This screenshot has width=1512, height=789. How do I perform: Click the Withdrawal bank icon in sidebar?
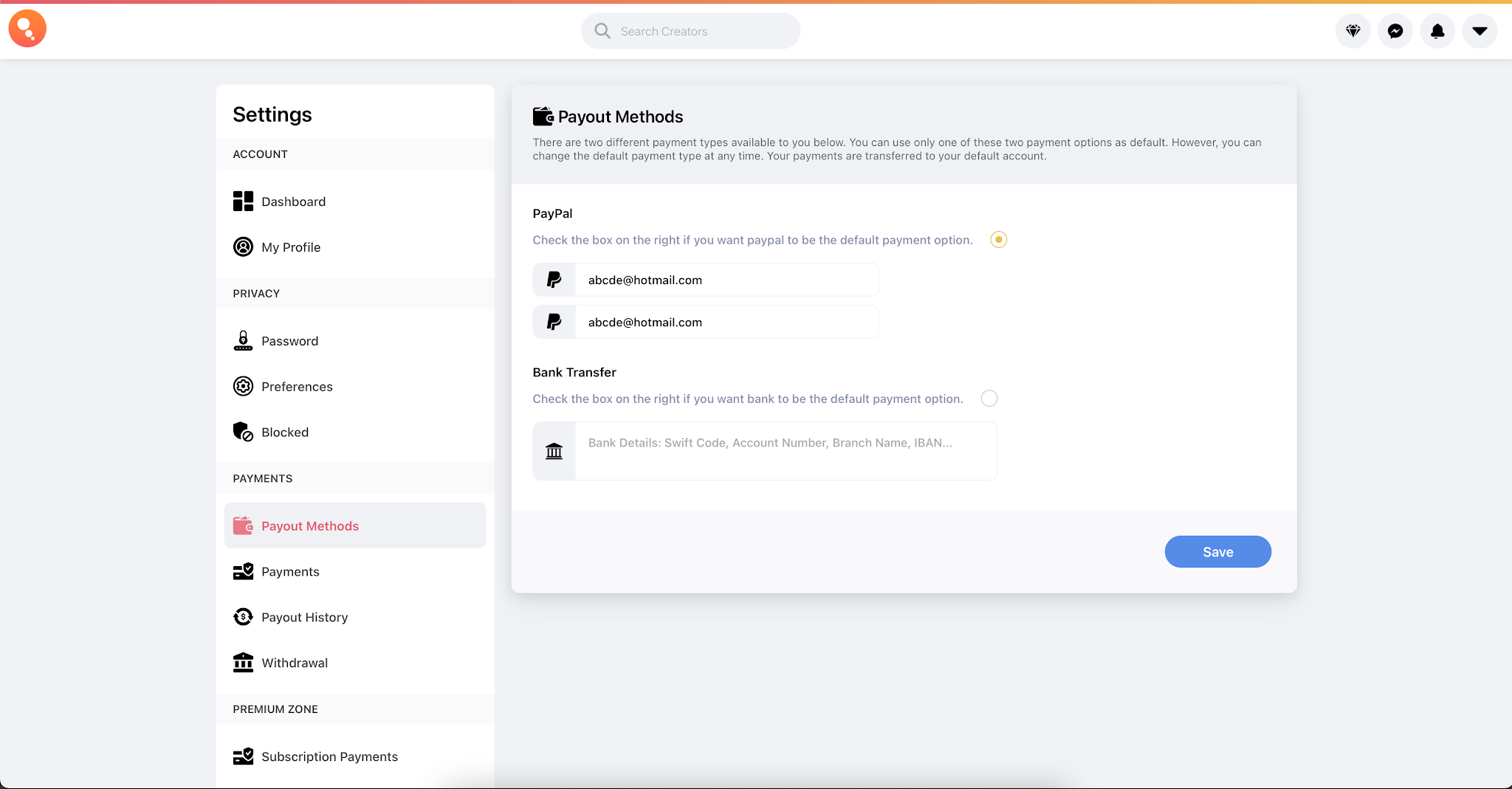click(x=243, y=662)
